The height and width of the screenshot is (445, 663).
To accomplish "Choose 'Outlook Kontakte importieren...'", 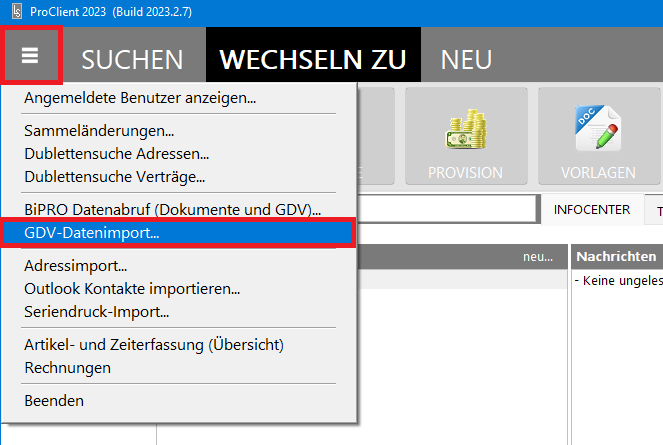I will pos(132,289).
